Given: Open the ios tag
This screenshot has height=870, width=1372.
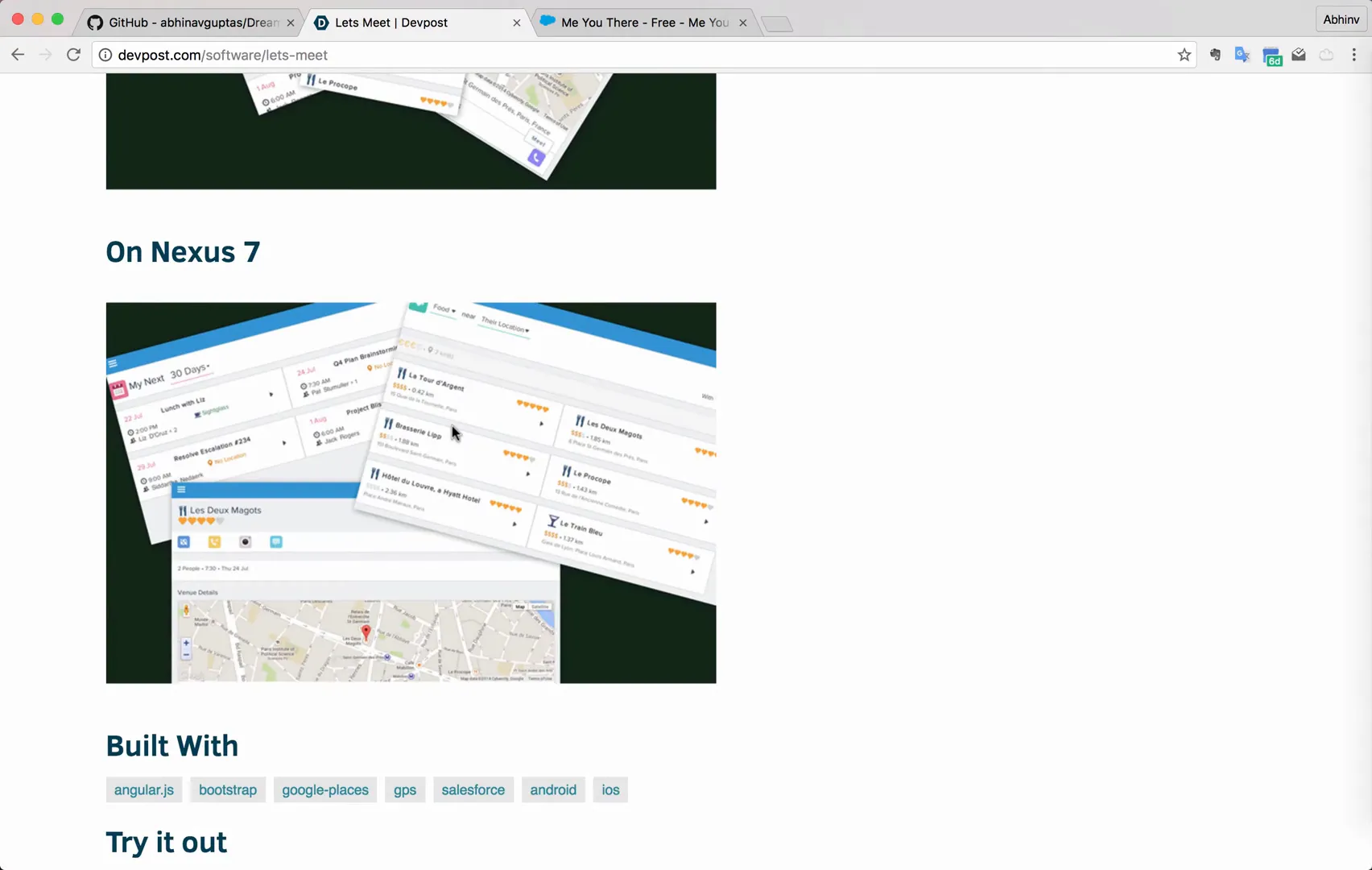Looking at the screenshot, I should coord(611,790).
